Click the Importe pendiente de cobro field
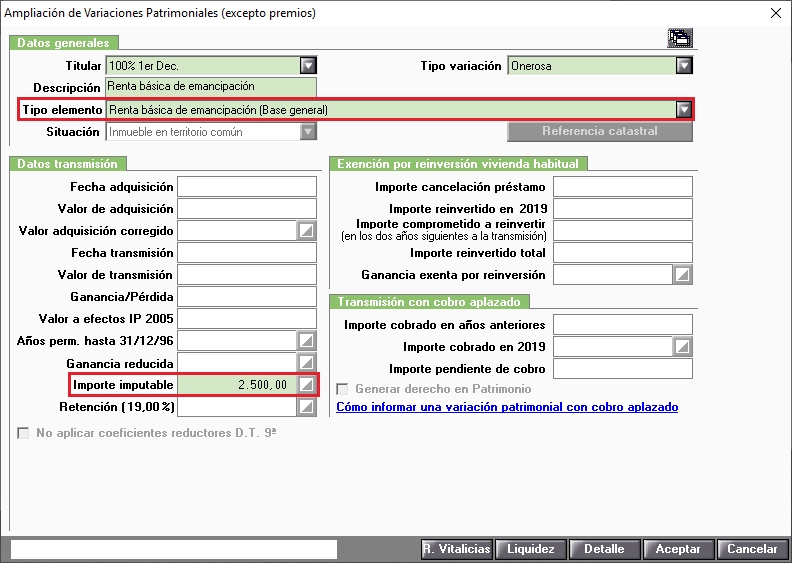This screenshot has width=792, height=563. click(x=623, y=369)
